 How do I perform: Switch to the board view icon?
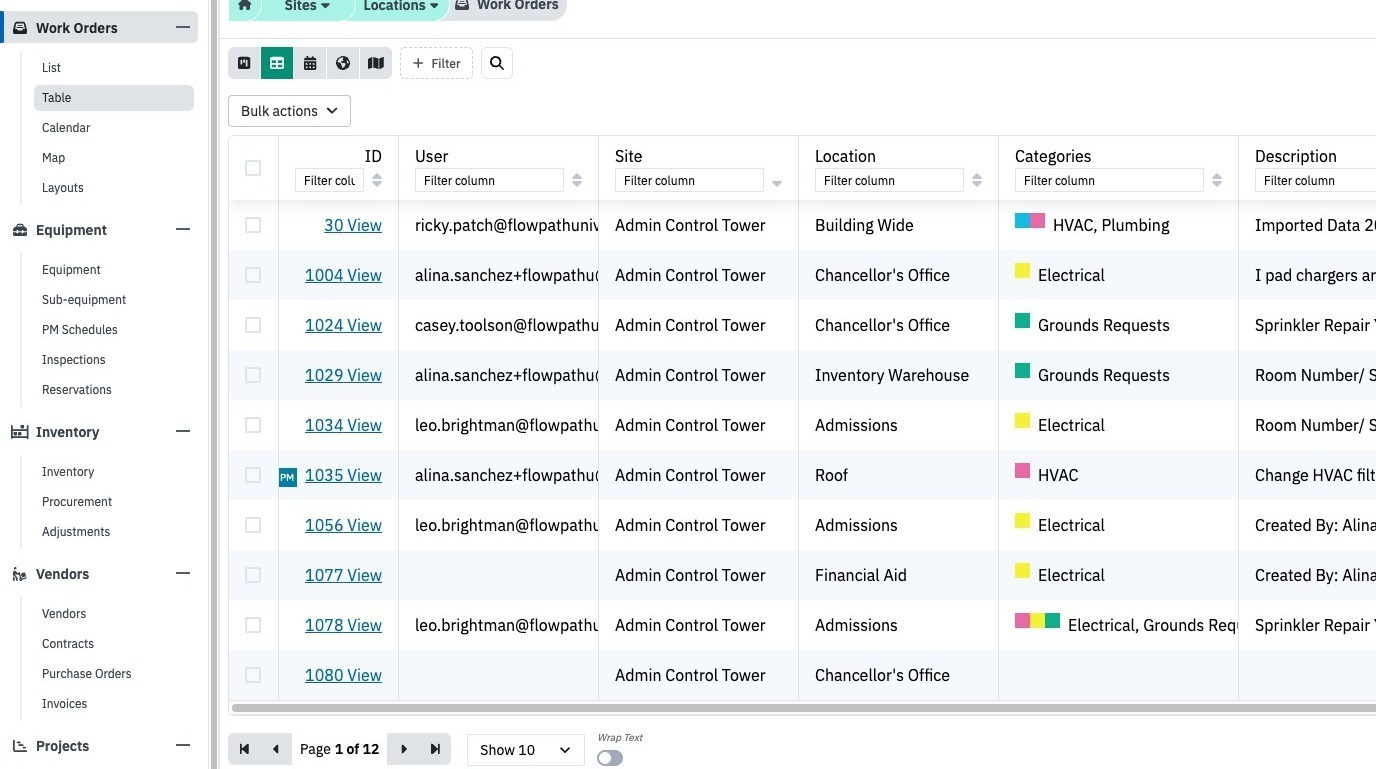coord(244,63)
